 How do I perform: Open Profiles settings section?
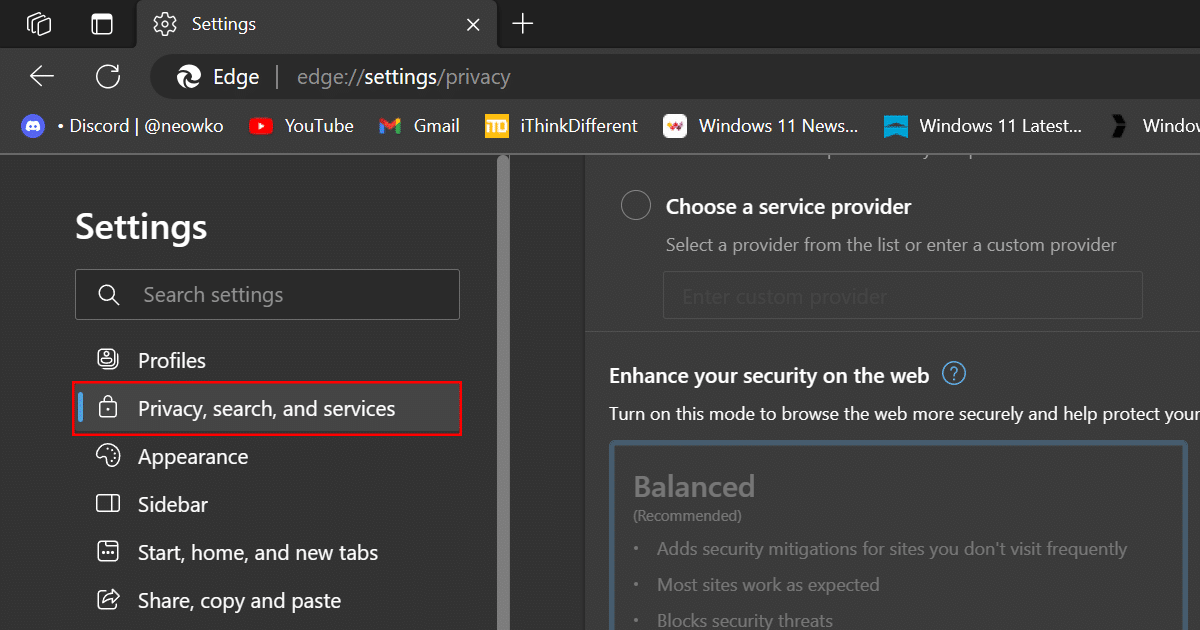[x=171, y=360]
